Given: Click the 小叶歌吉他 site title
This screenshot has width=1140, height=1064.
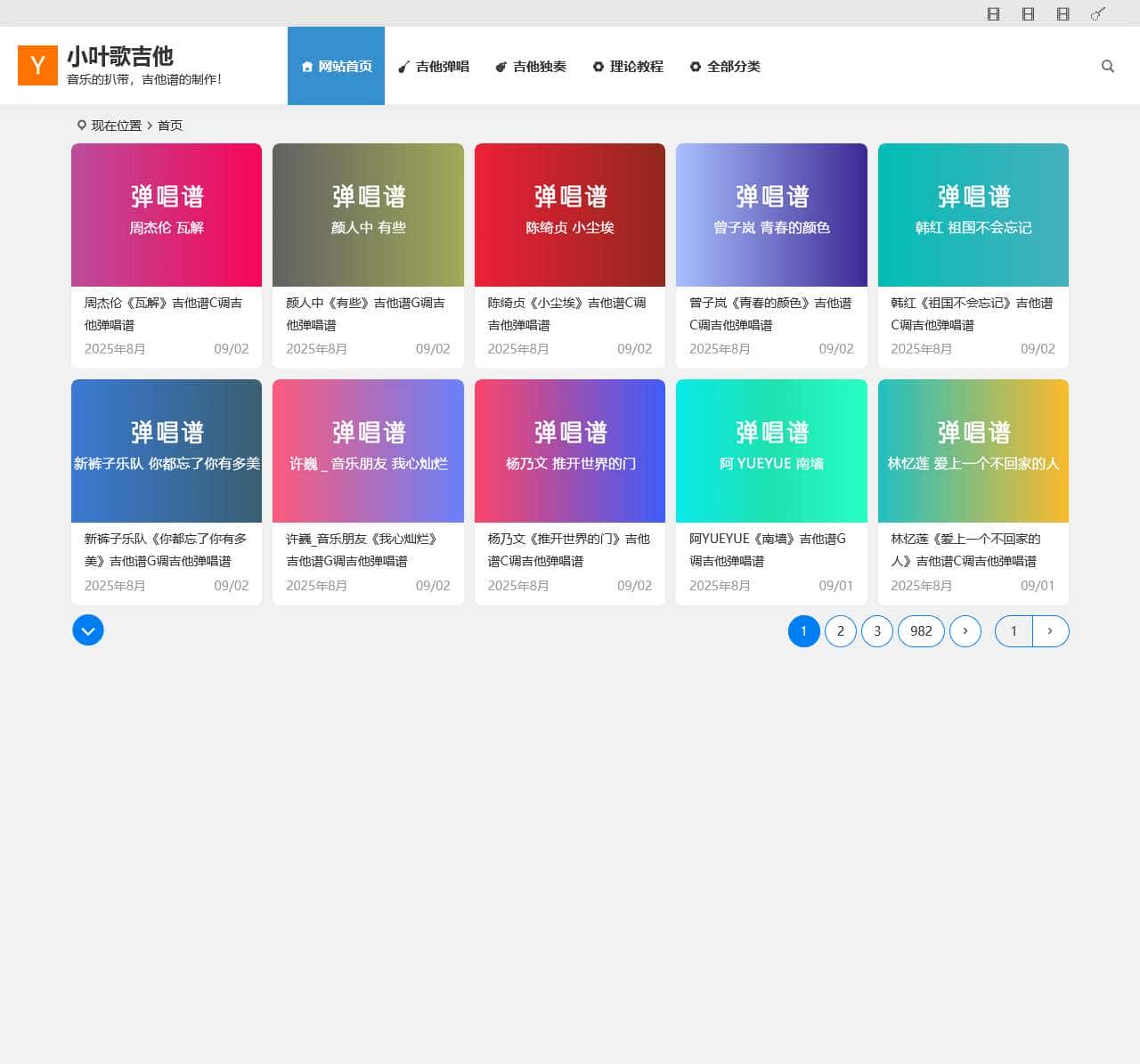Looking at the screenshot, I should [120, 56].
